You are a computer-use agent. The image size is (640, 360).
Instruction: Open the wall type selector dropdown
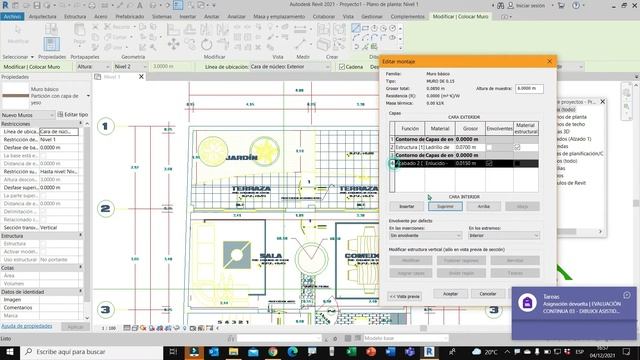[88, 96]
